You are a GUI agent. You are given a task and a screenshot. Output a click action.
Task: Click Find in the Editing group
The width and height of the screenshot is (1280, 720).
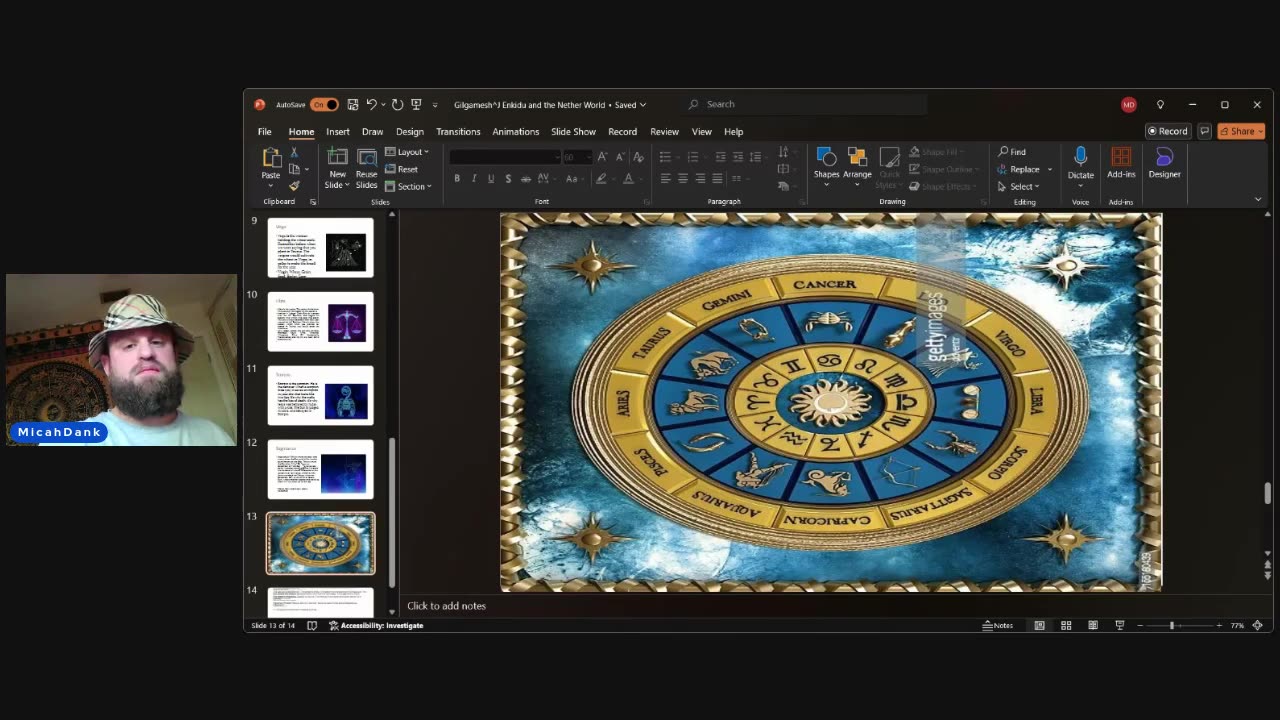click(1012, 152)
